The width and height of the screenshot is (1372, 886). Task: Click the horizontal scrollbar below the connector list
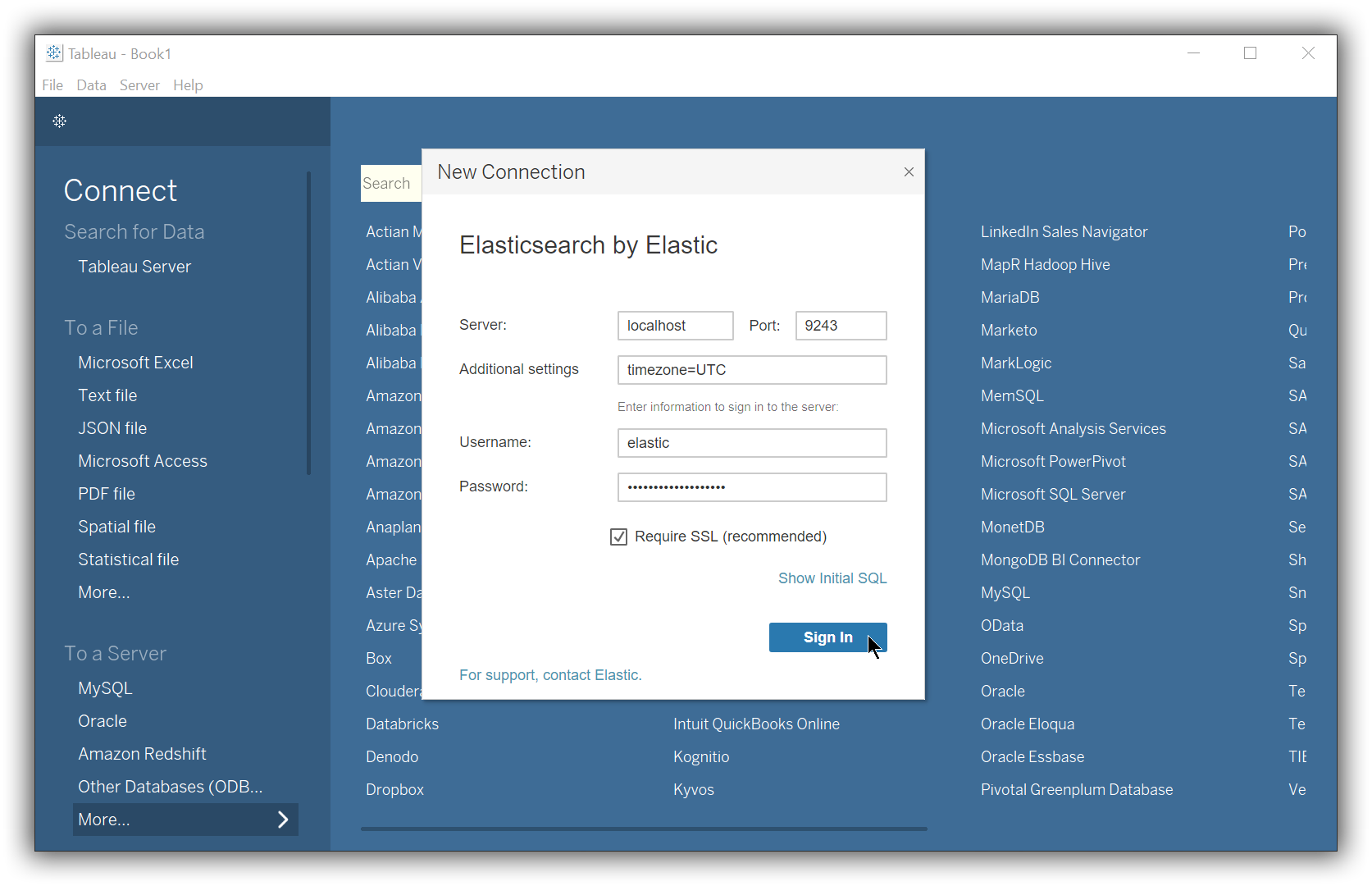644,829
